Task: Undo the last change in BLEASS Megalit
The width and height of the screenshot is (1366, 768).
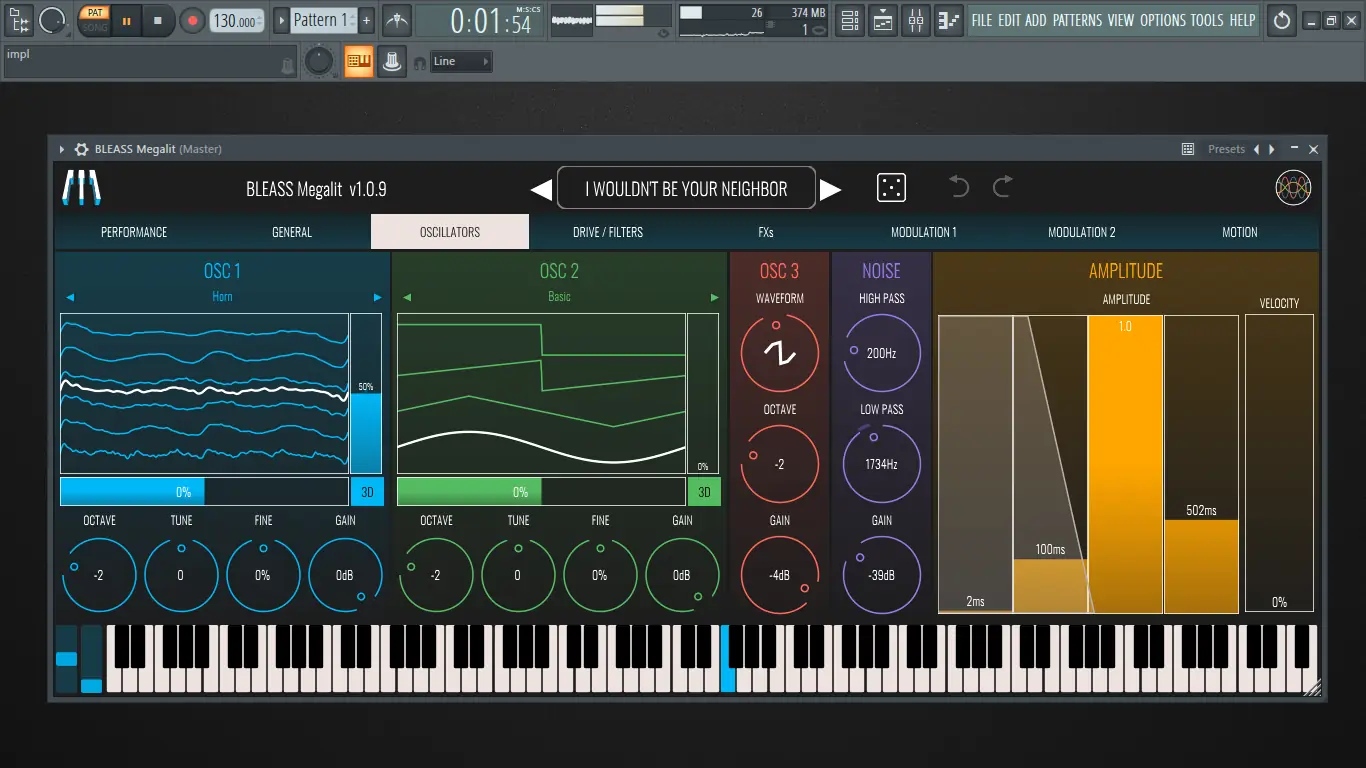Action: coord(959,187)
